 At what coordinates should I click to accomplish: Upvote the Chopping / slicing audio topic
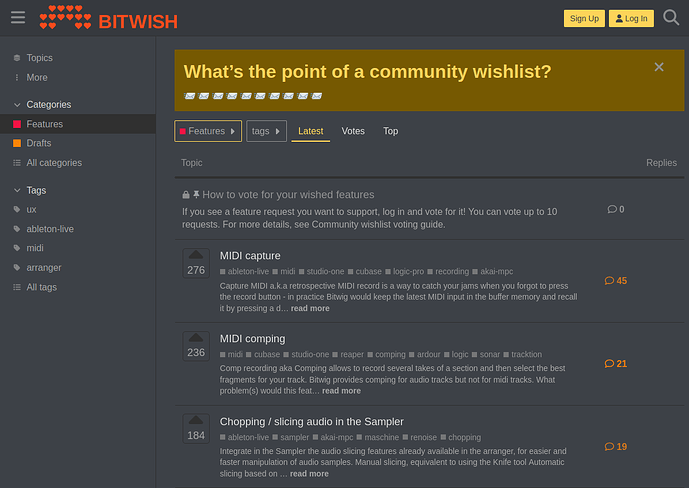(196, 420)
